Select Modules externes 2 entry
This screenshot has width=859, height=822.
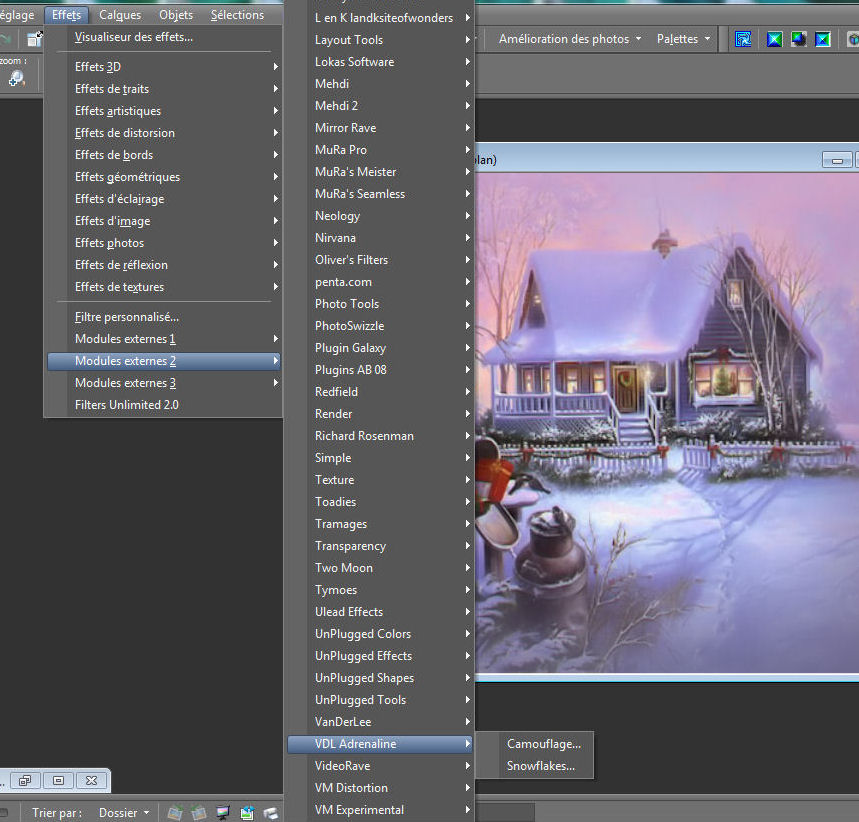(x=164, y=361)
